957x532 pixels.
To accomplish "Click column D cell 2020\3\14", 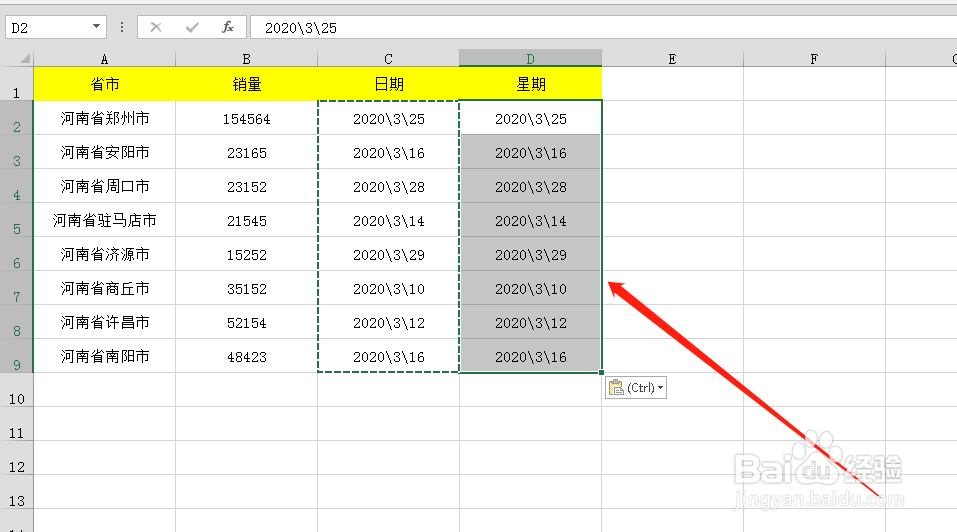I will click(x=530, y=220).
